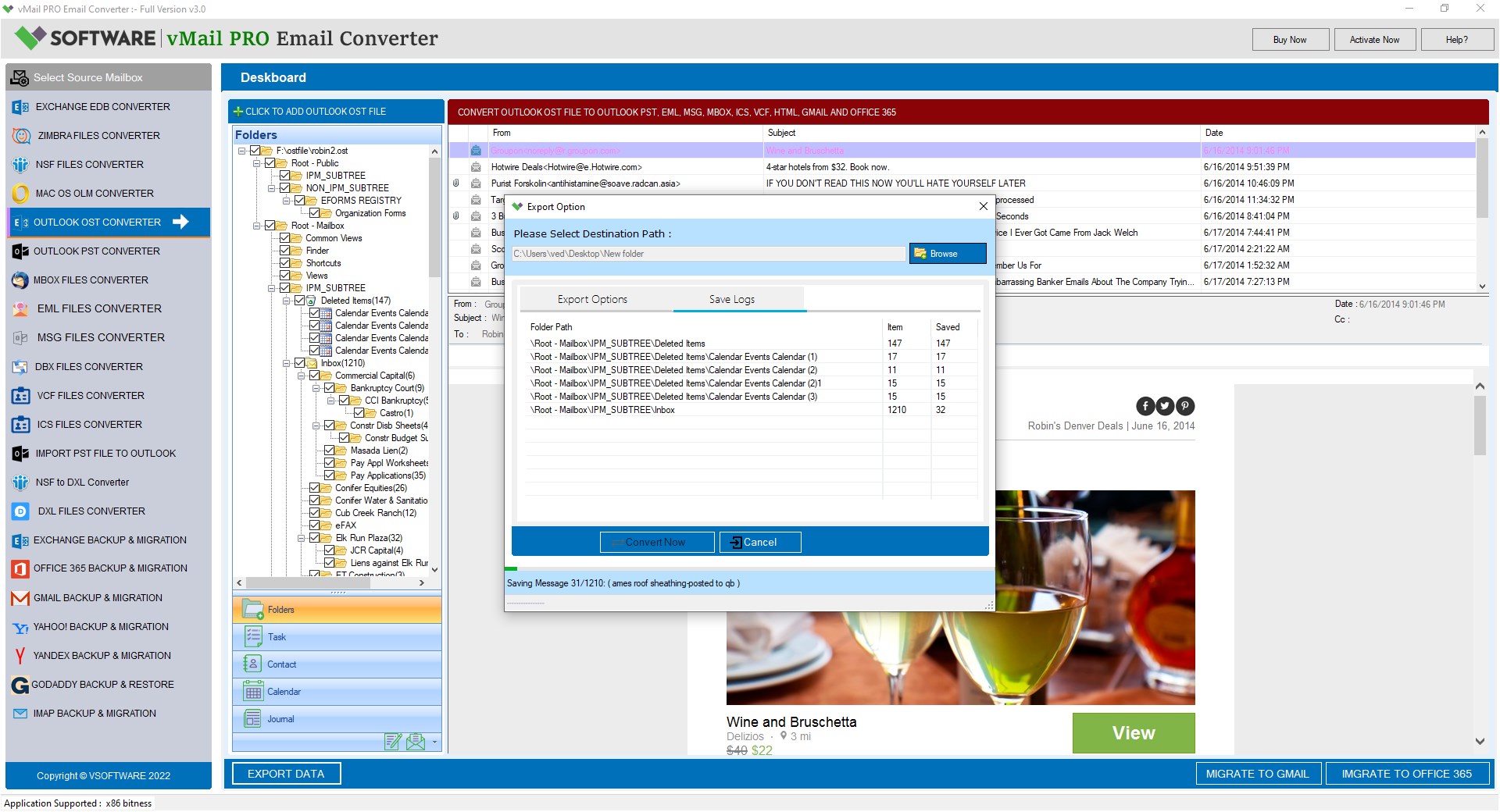
Task: Click the IMAP Backup & Migration icon
Action: (x=20, y=714)
